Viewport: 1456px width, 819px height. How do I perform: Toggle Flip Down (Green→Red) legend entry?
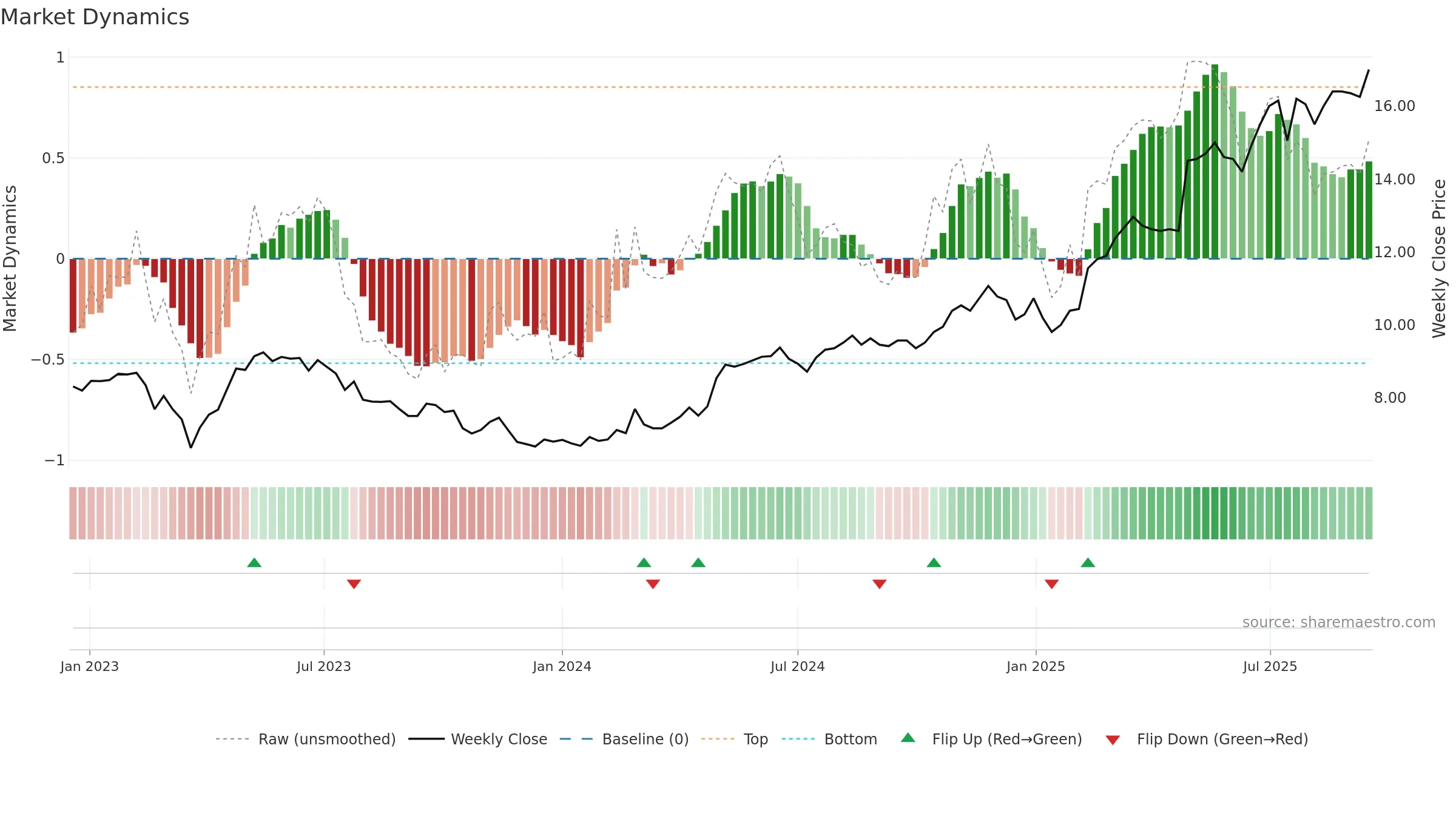(1207, 739)
